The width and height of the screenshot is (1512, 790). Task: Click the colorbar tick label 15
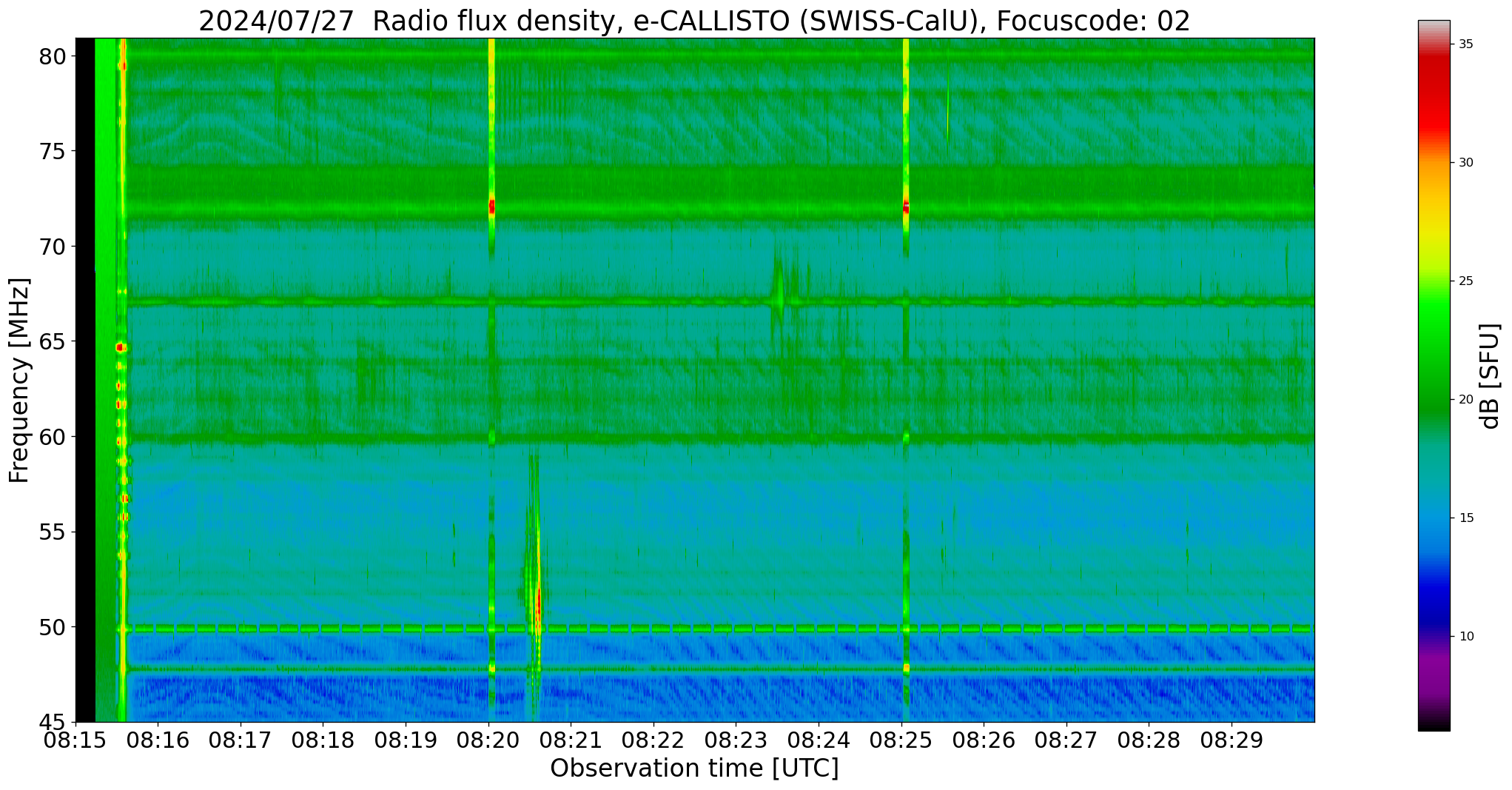[x=1465, y=518]
